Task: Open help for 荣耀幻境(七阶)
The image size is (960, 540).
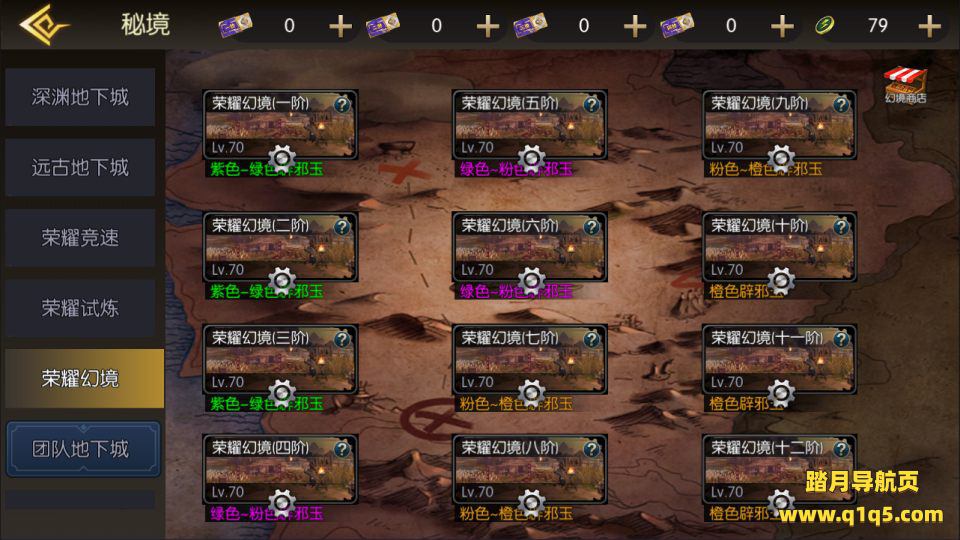Action: pyautogui.click(x=592, y=339)
